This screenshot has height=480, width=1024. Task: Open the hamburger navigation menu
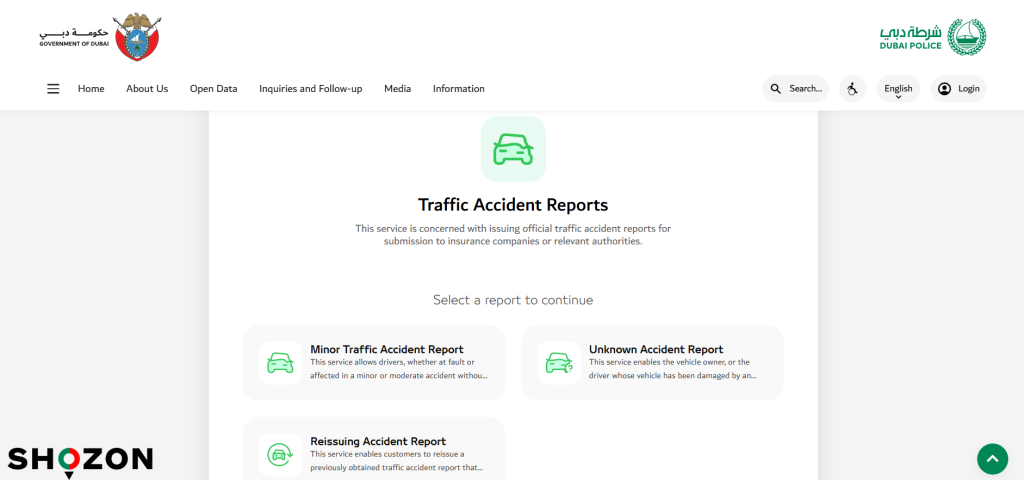[53, 89]
